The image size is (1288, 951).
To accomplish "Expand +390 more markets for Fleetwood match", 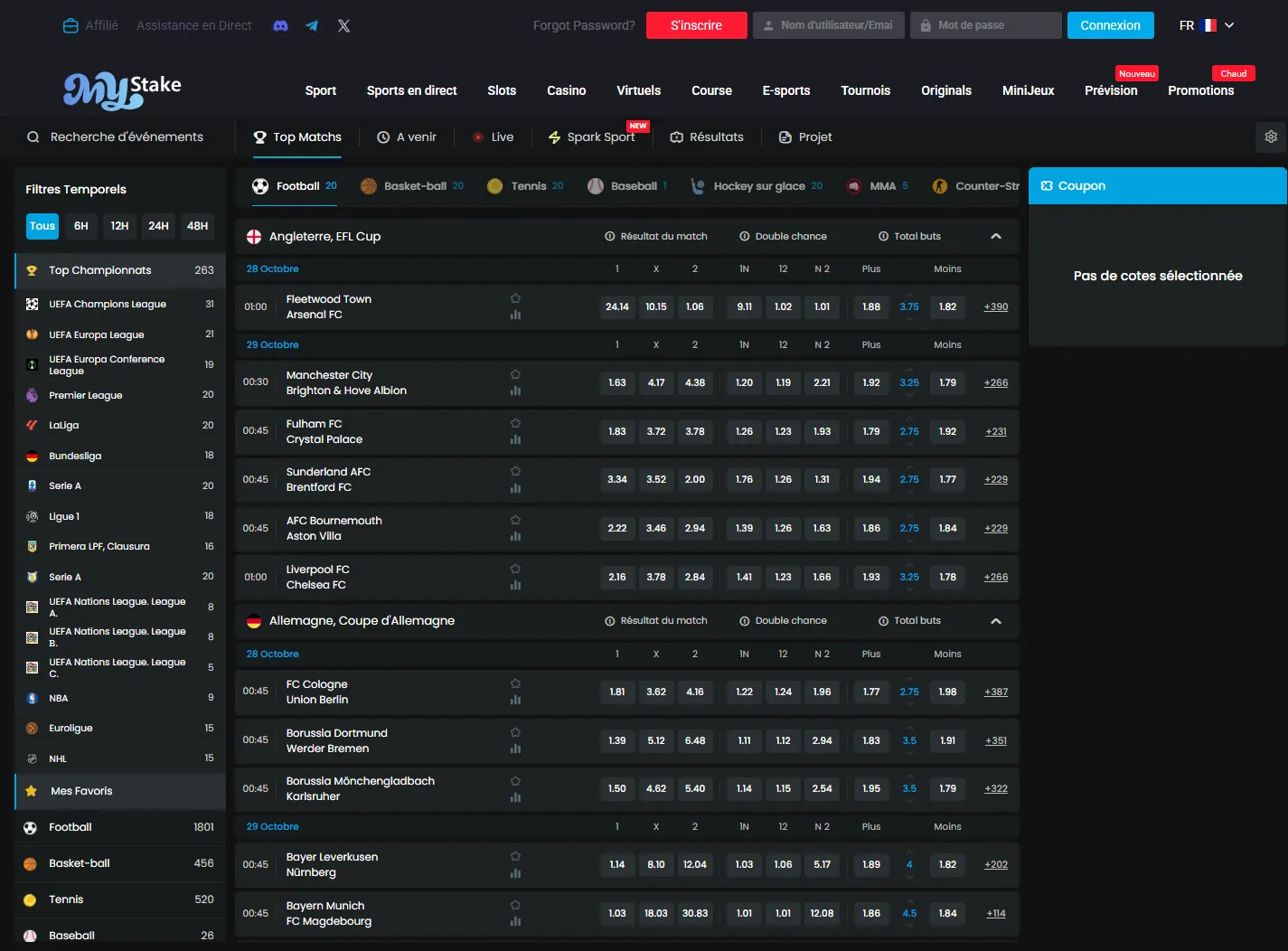I will (x=996, y=306).
